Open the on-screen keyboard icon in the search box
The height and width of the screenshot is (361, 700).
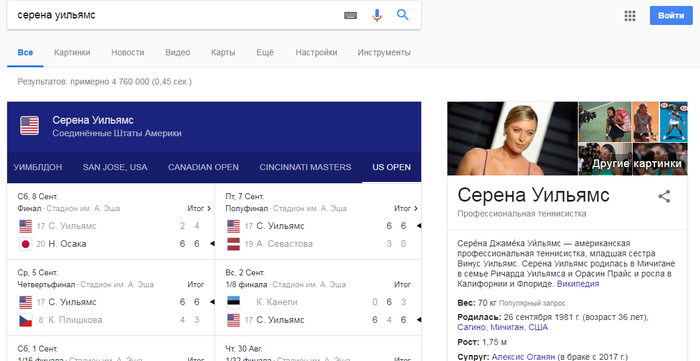tap(350, 15)
